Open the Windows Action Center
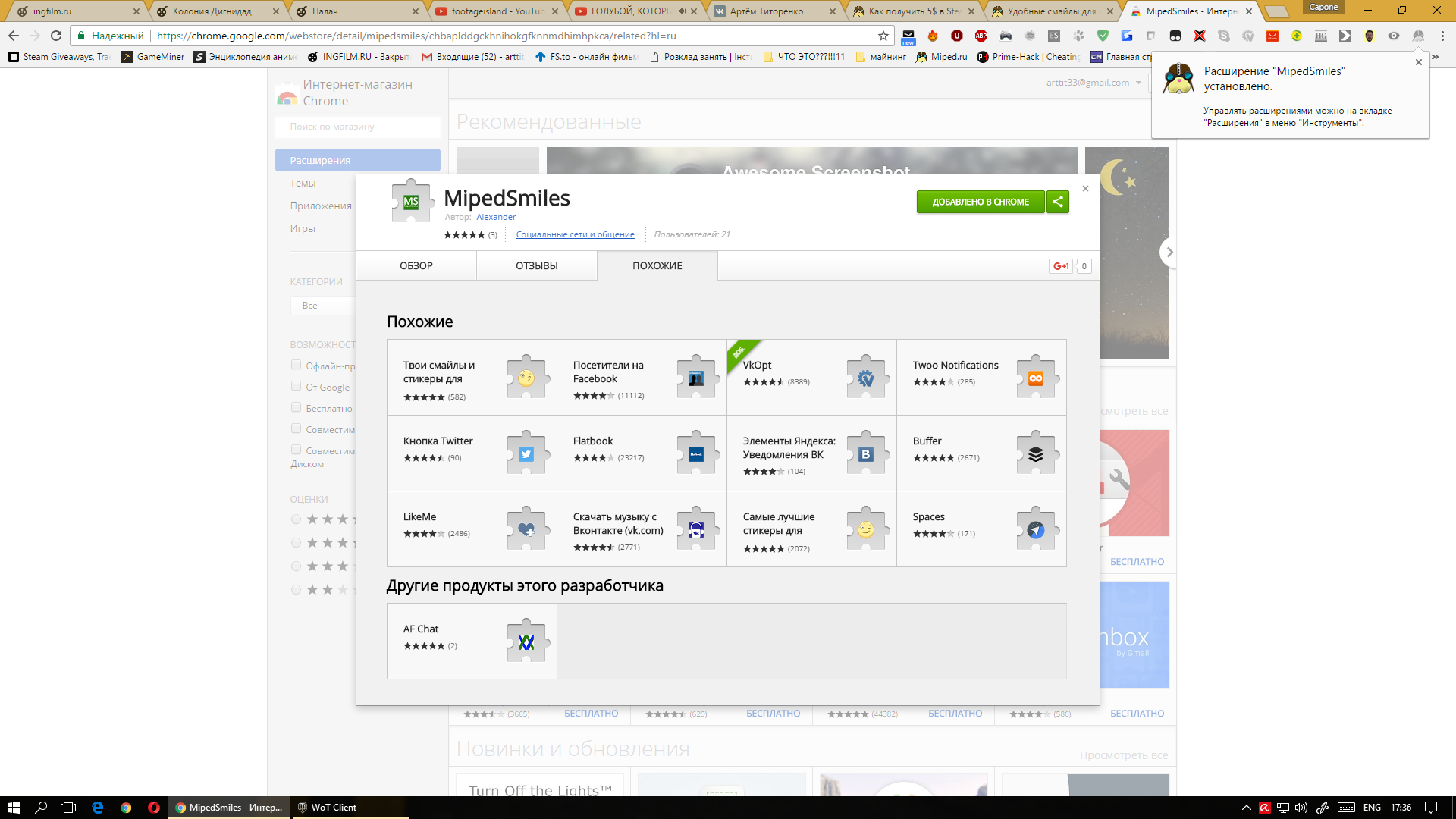The image size is (1456, 819). [1431, 808]
